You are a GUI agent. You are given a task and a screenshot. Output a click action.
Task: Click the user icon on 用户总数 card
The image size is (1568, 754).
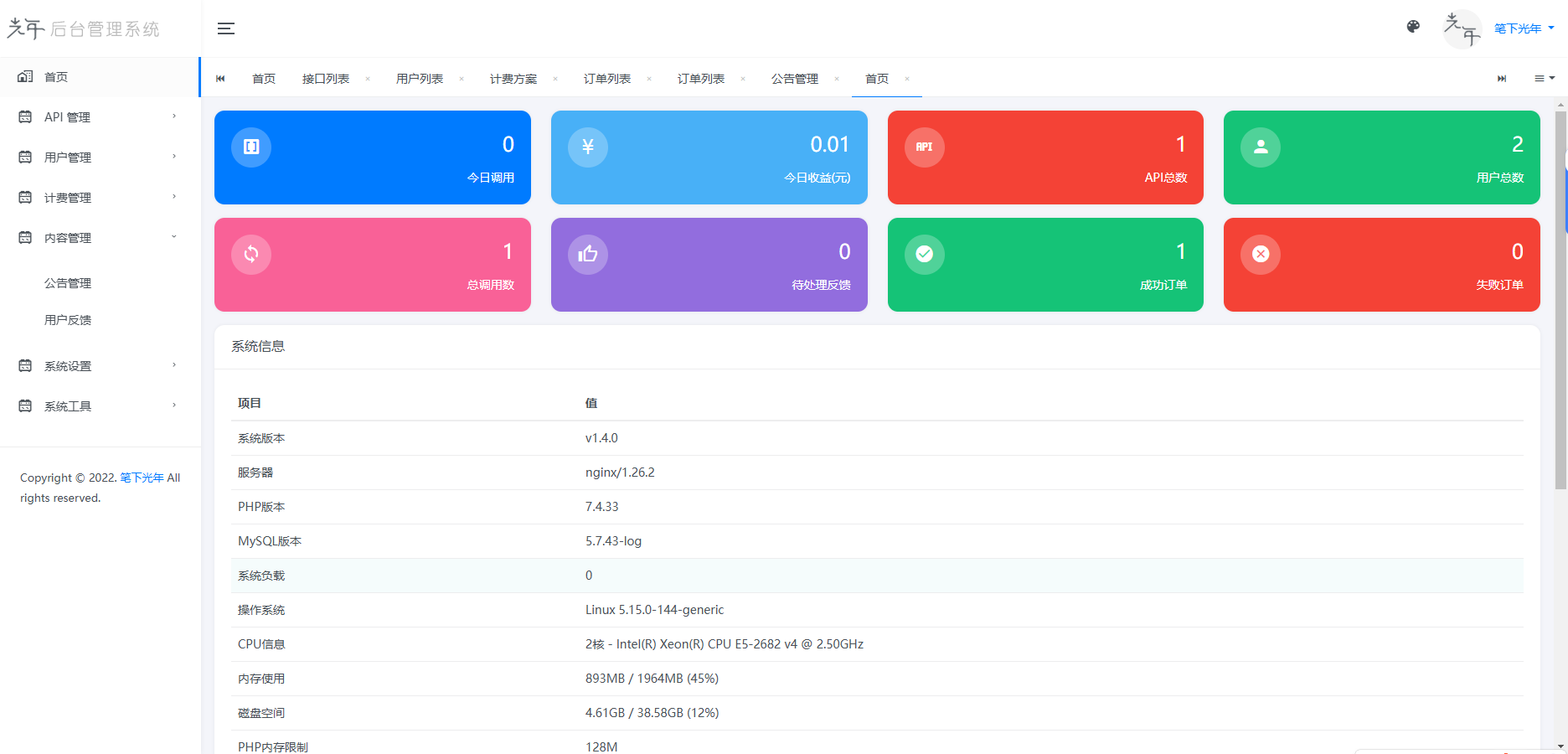(x=1261, y=147)
